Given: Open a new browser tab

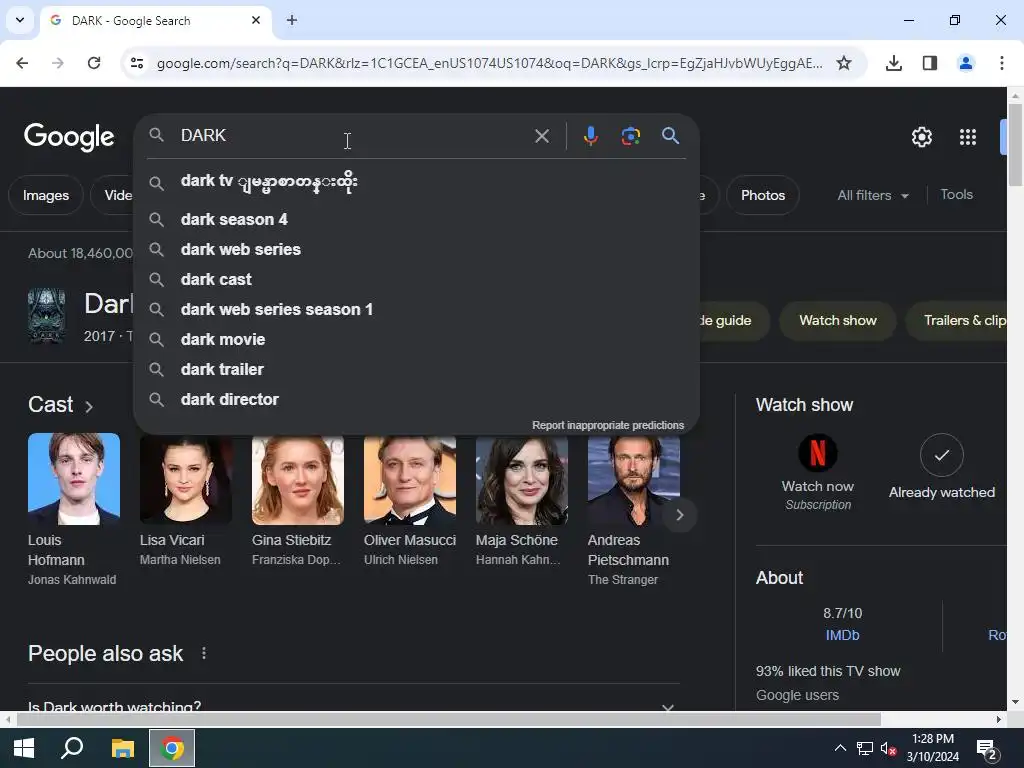Looking at the screenshot, I should tap(292, 20).
